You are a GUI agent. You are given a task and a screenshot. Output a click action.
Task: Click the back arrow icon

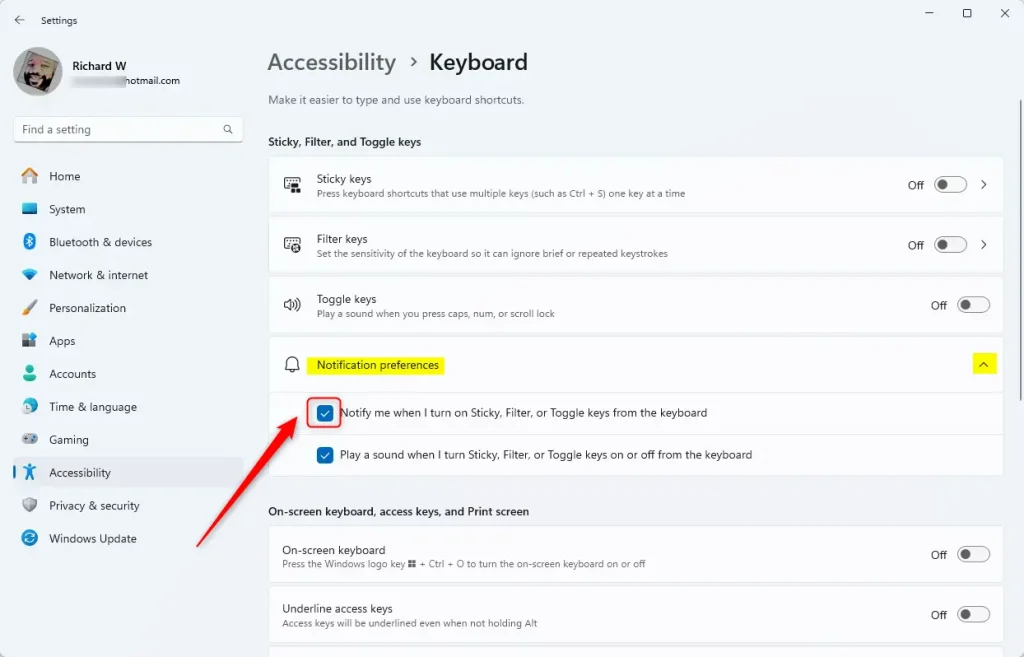click(20, 20)
